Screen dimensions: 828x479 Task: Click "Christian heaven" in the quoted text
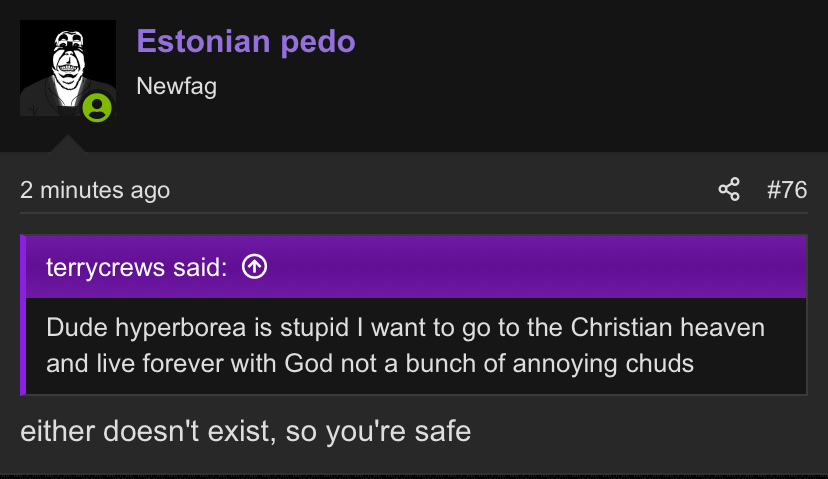[667, 327]
